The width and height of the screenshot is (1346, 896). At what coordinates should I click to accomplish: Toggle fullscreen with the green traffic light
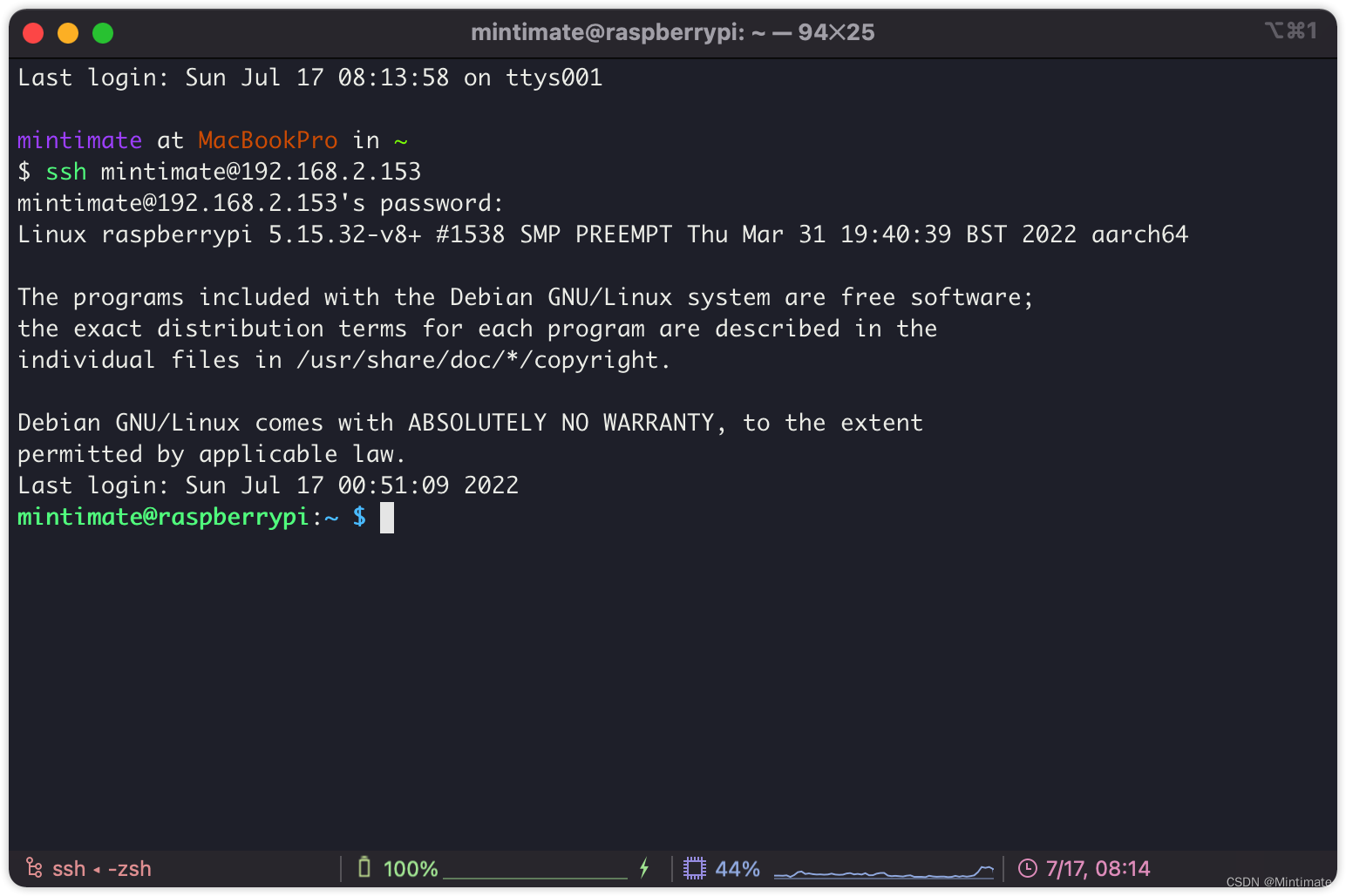coord(102,32)
